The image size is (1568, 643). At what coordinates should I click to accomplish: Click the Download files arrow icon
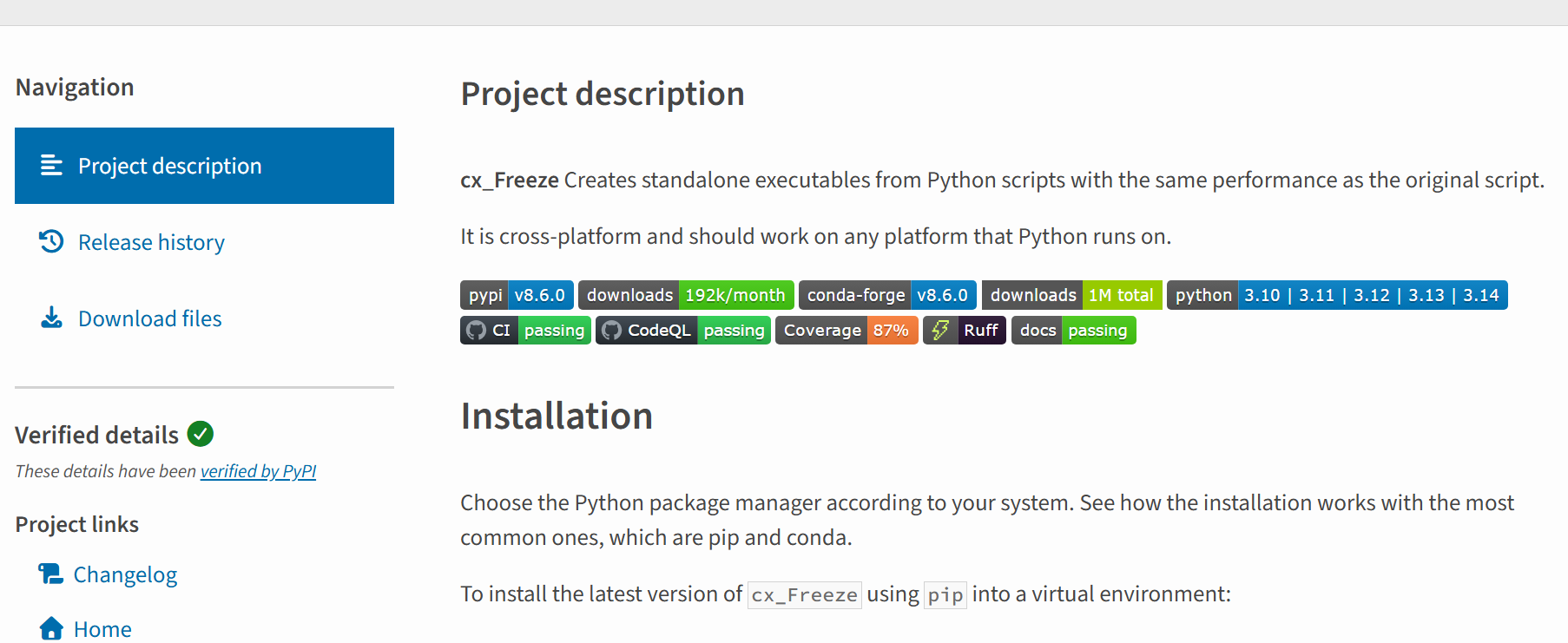click(51, 318)
